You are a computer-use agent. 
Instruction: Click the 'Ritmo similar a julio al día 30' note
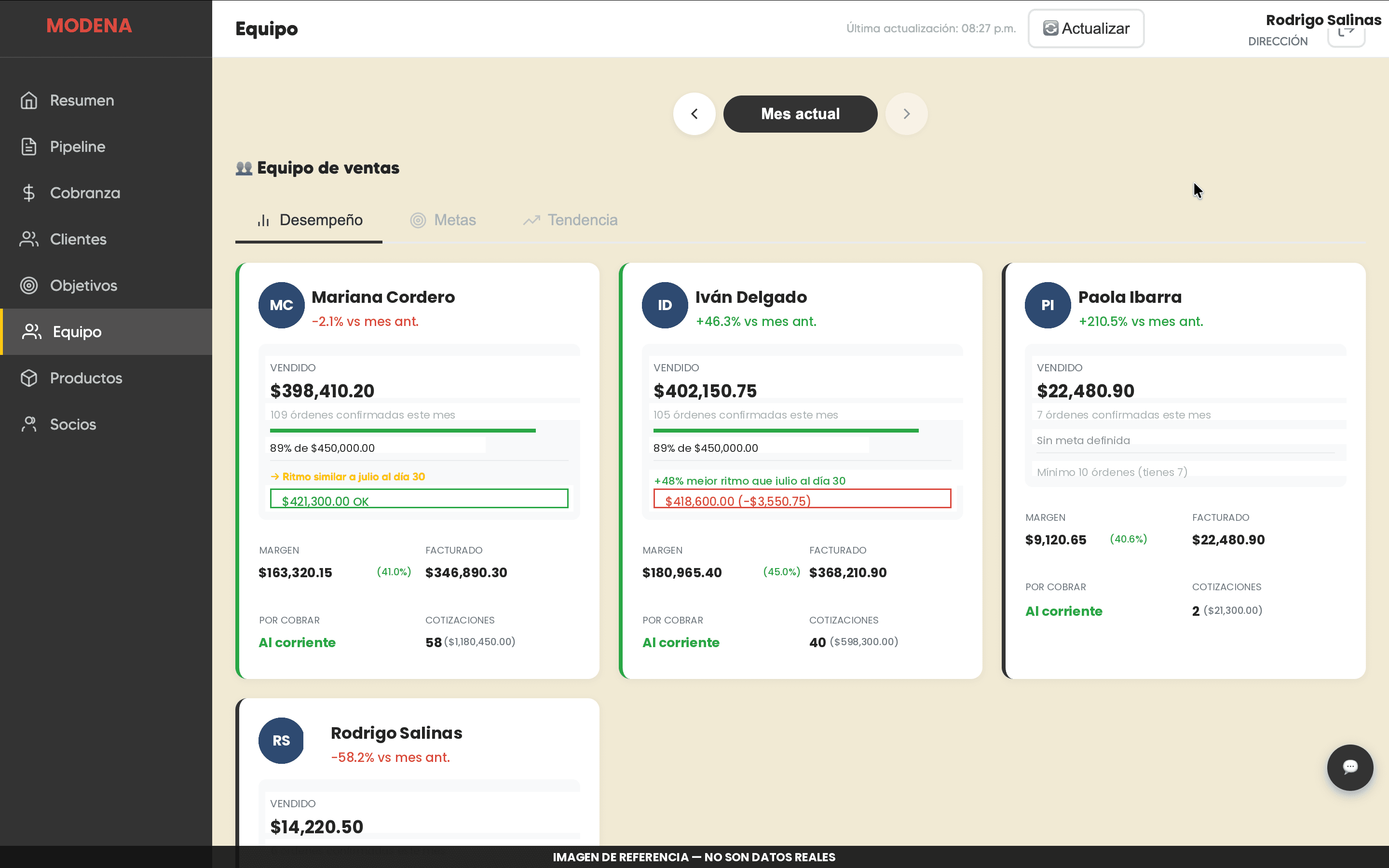pos(348,477)
